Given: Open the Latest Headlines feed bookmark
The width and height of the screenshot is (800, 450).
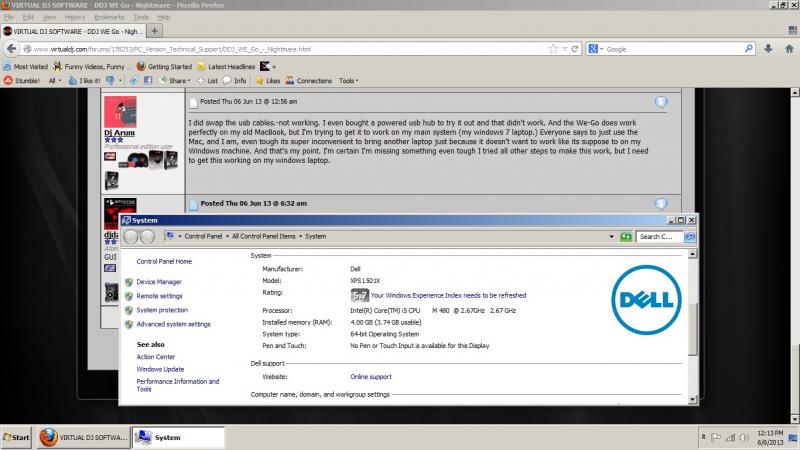Looking at the screenshot, I should (x=226, y=66).
